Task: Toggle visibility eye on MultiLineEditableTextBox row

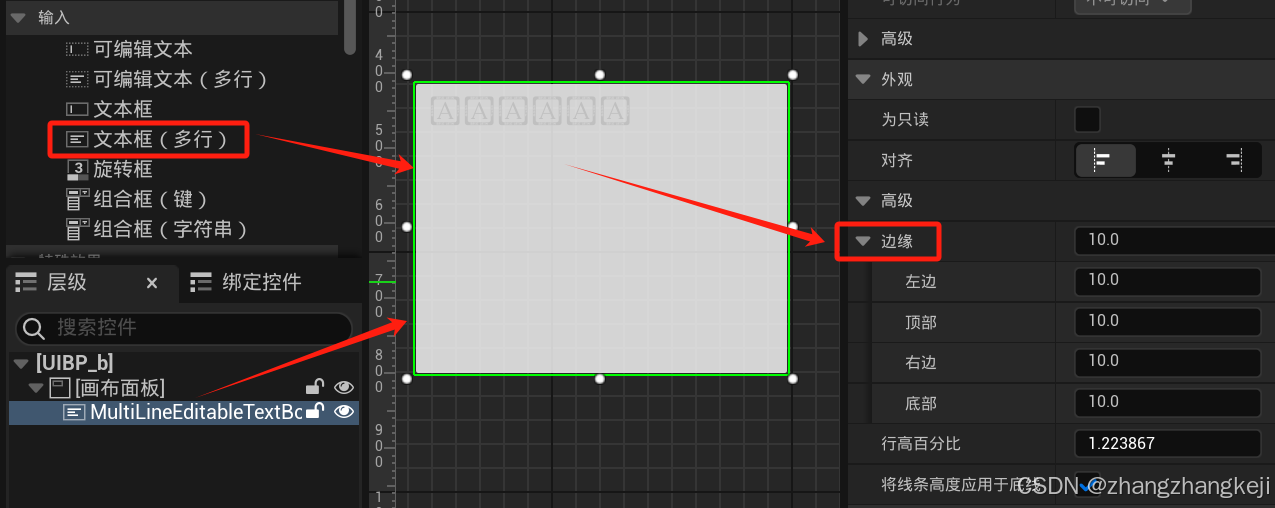Action: (344, 411)
